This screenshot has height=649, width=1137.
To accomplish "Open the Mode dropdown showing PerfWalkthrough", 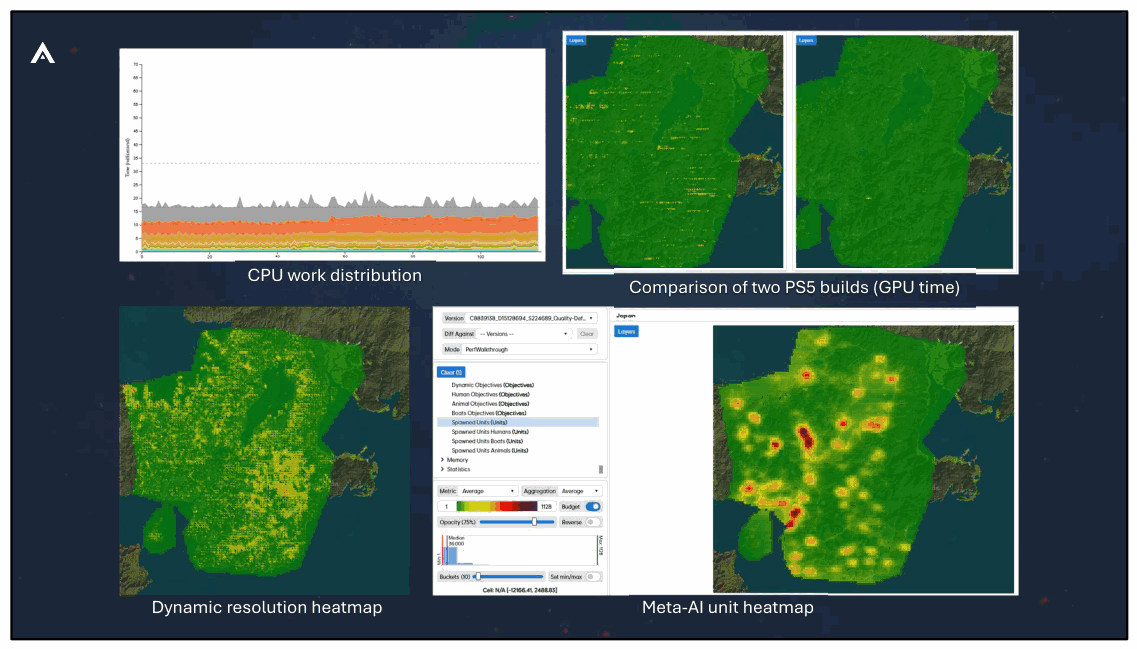I will pos(529,350).
